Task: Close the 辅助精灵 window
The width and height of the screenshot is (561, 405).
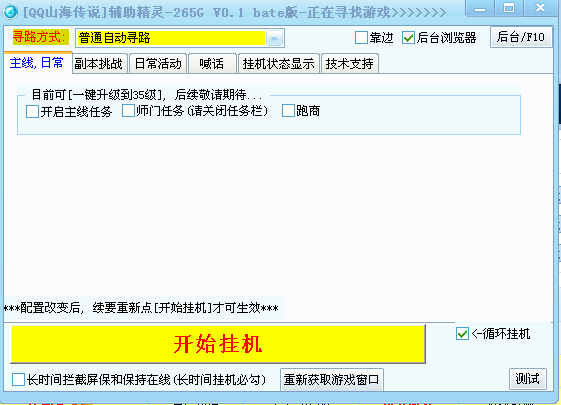Action: point(540,8)
